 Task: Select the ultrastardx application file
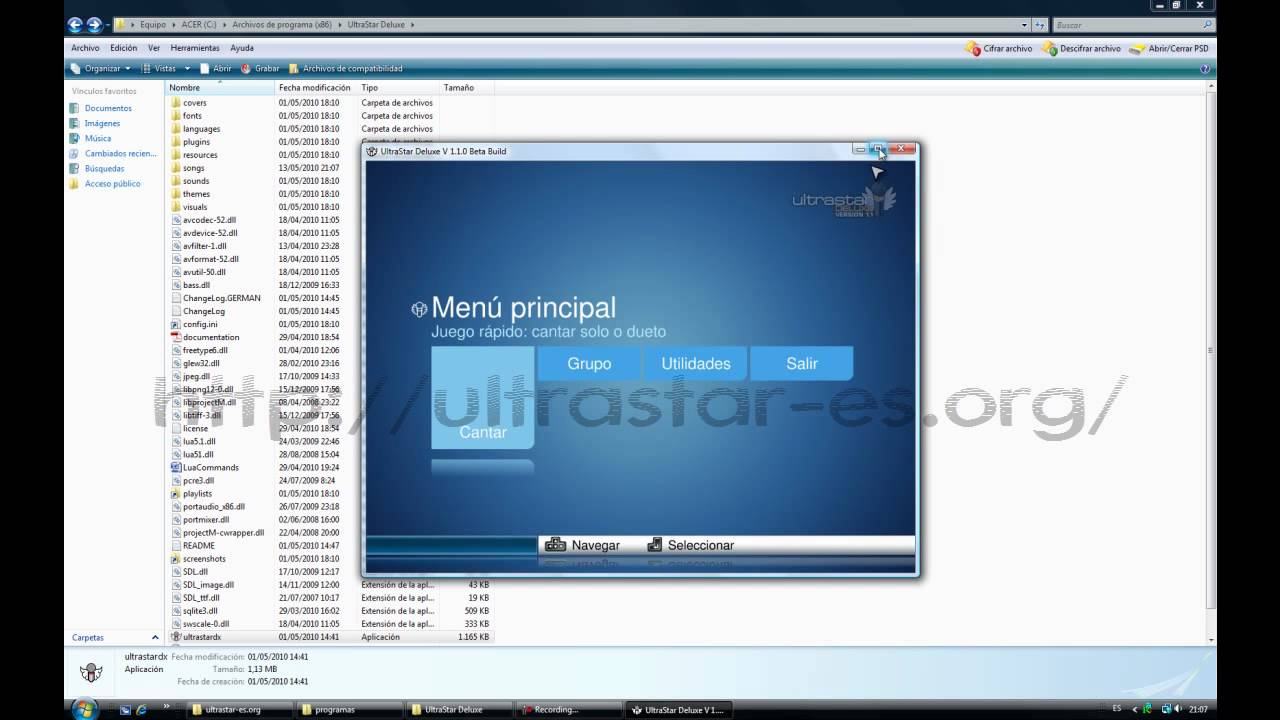[x=195, y=637]
